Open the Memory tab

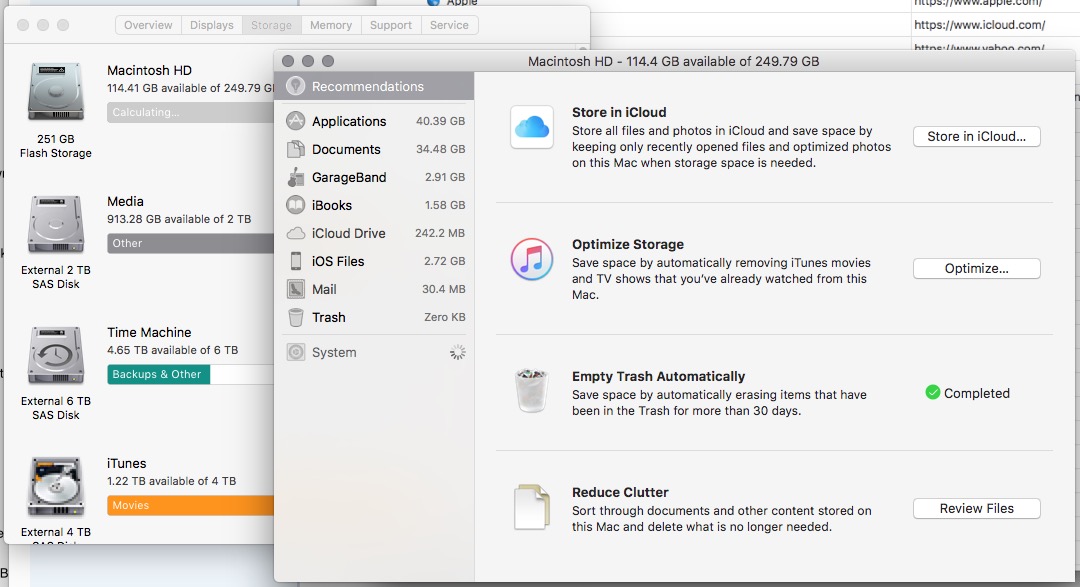pyautogui.click(x=331, y=25)
